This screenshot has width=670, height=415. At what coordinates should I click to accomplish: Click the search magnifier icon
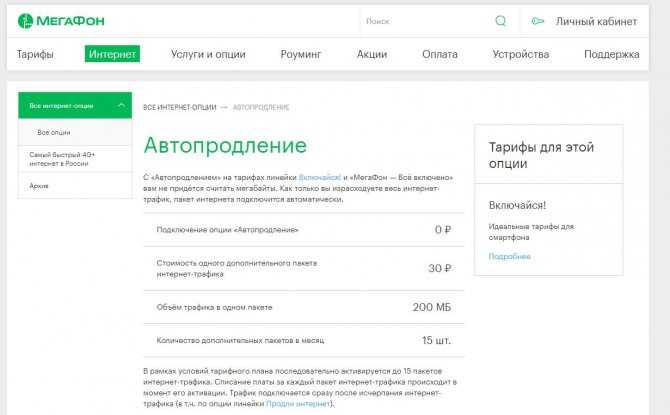[500, 21]
